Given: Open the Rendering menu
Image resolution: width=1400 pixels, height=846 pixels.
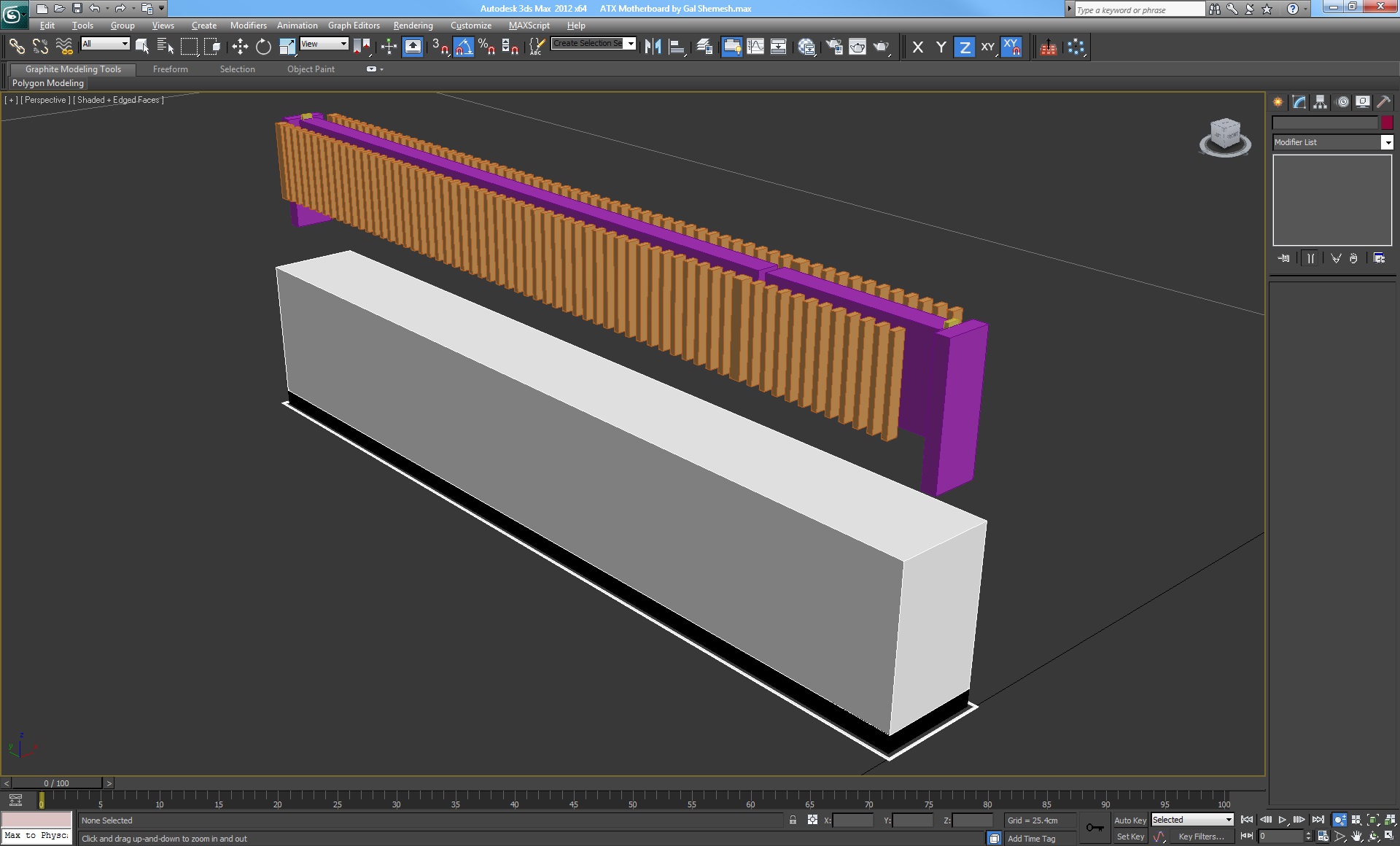Looking at the screenshot, I should point(413,26).
